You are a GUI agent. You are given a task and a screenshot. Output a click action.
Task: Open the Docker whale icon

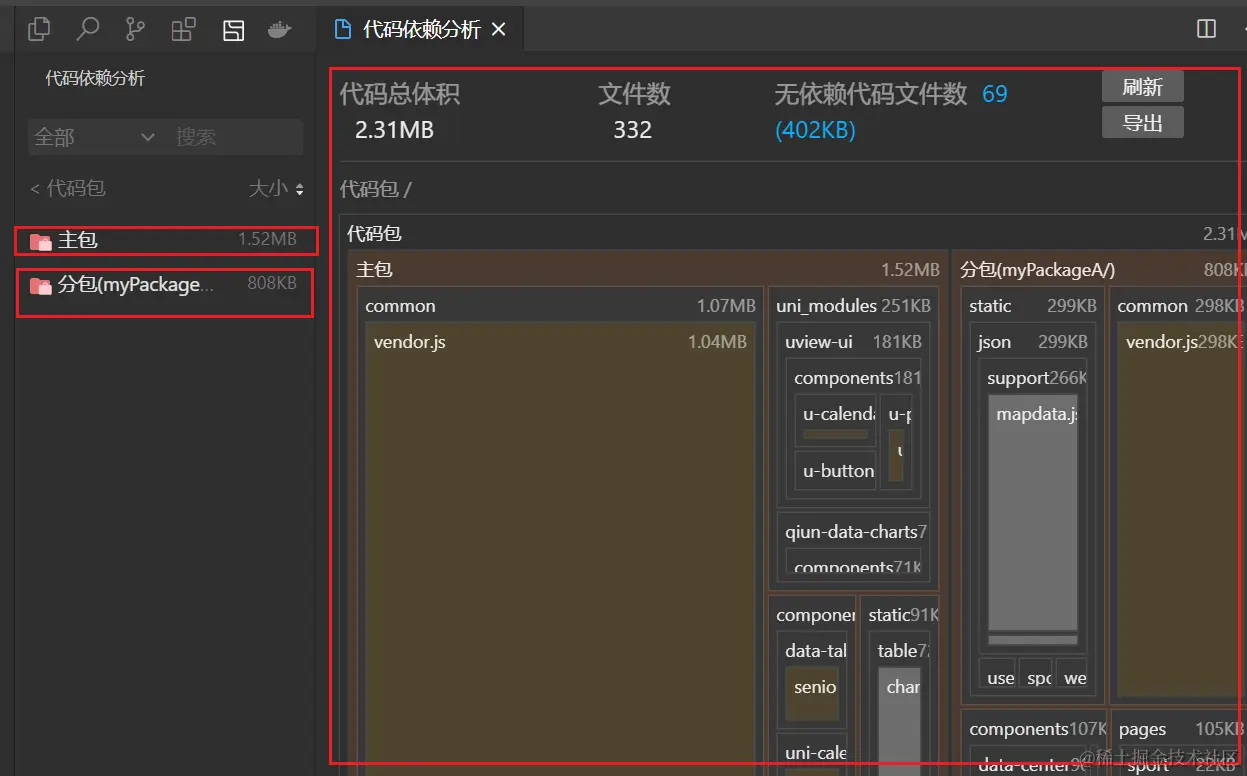[x=280, y=30]
